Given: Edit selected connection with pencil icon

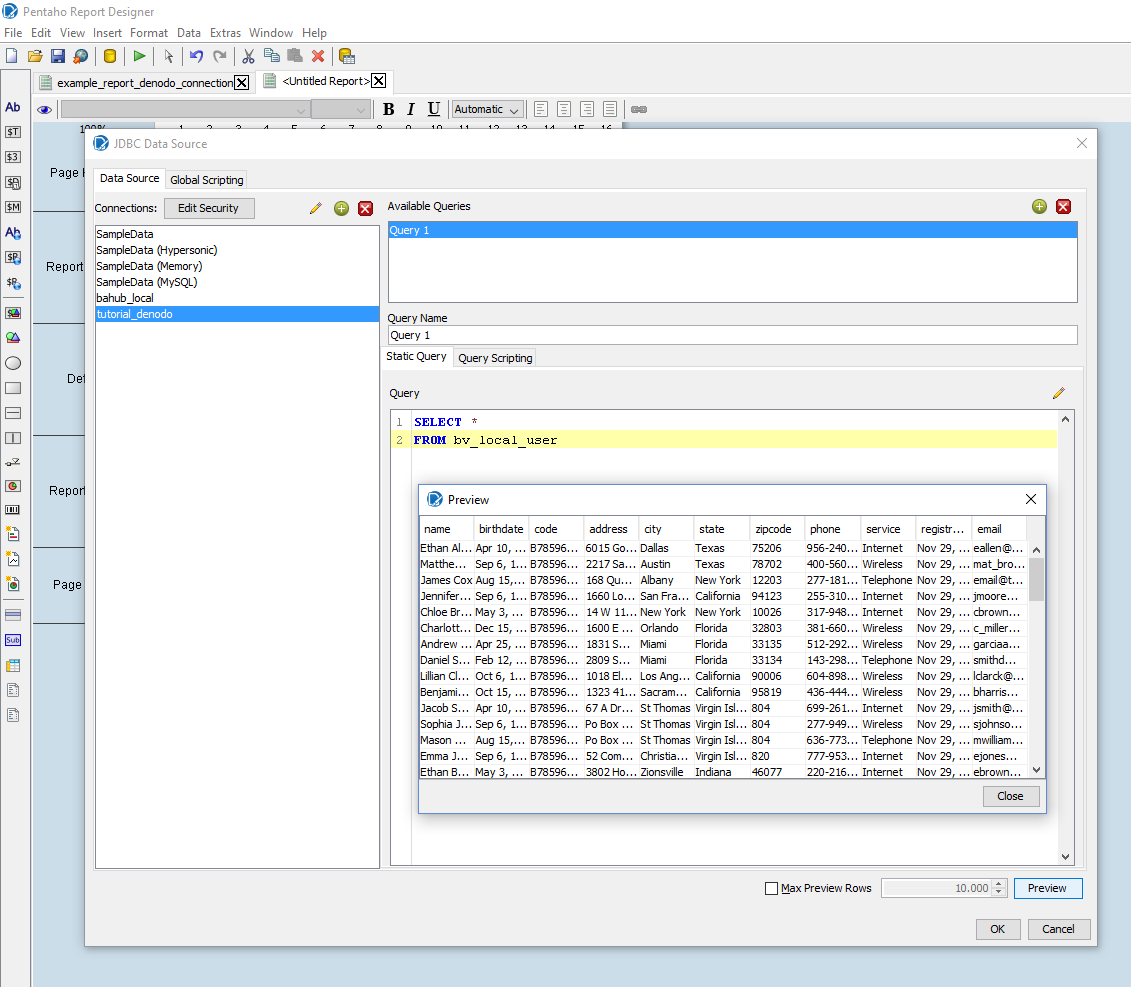Looking at the screenshot, I should pos(315,208).
